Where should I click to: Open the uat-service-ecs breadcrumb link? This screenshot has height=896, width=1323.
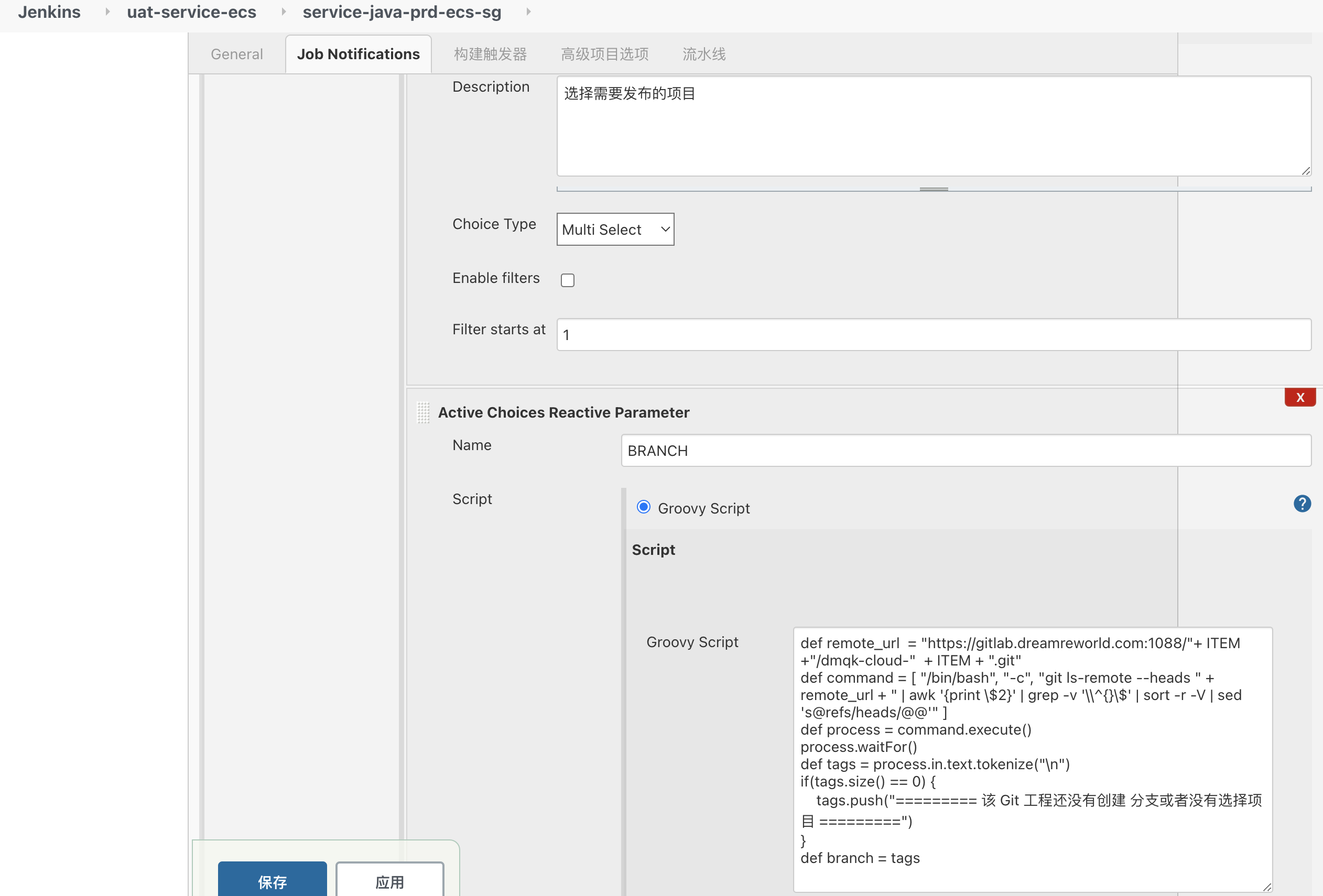[191, 12]
